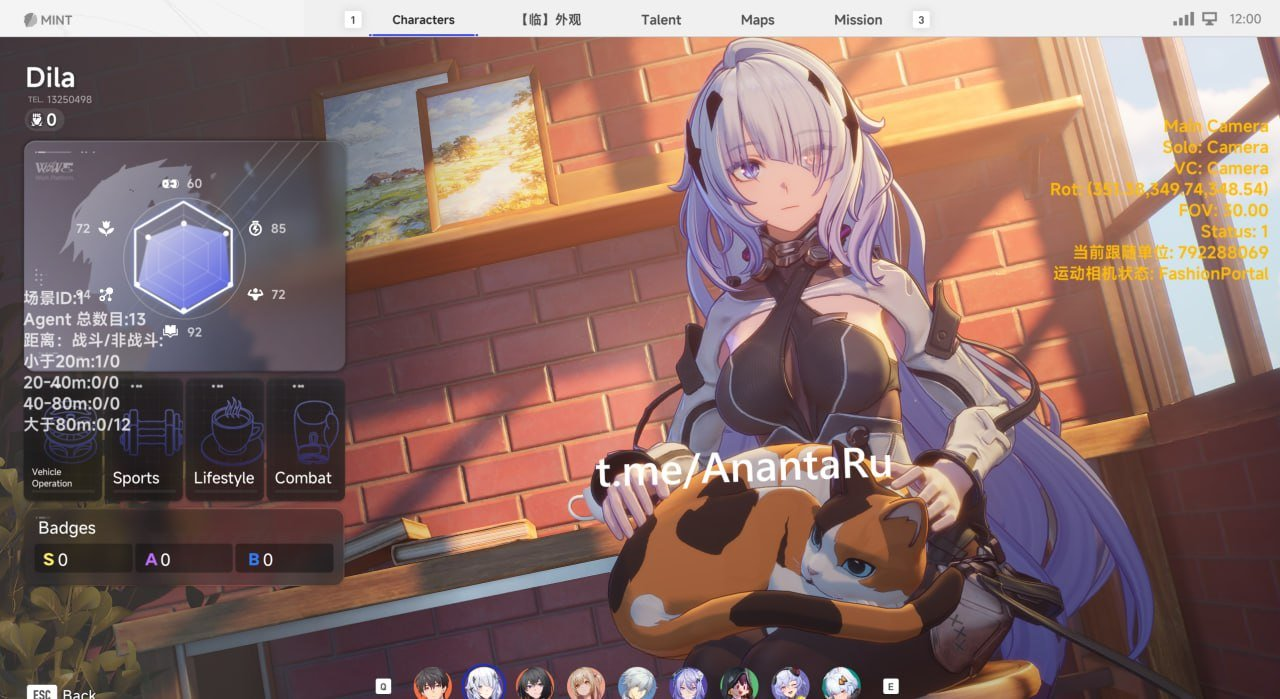Select the white-haired portrait with orange hairclip
1280x699 pixels.
pos(841,685)
